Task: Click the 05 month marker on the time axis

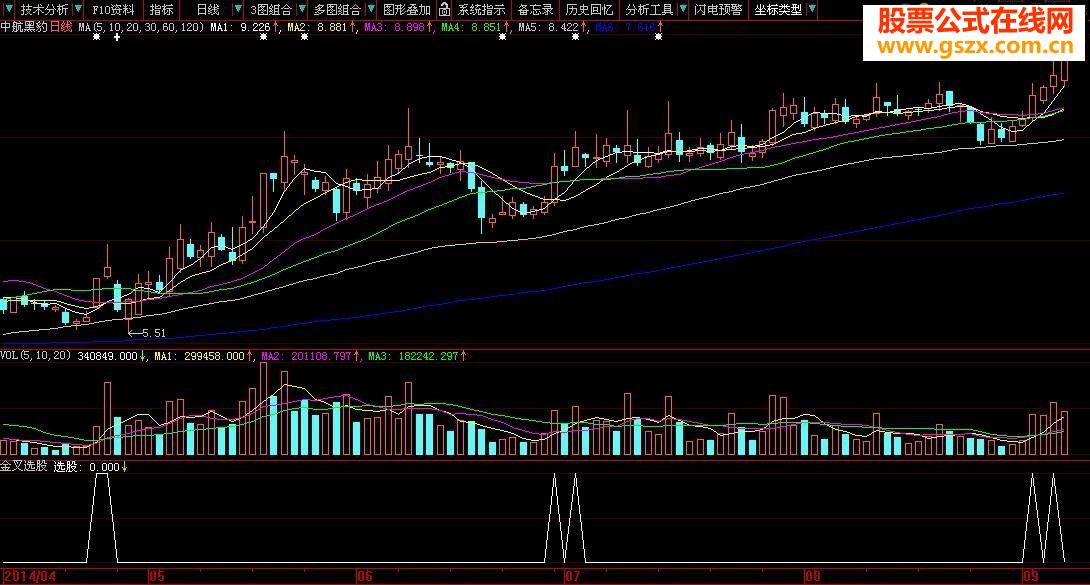Action: pyautogui.click(x=156, y=576)
